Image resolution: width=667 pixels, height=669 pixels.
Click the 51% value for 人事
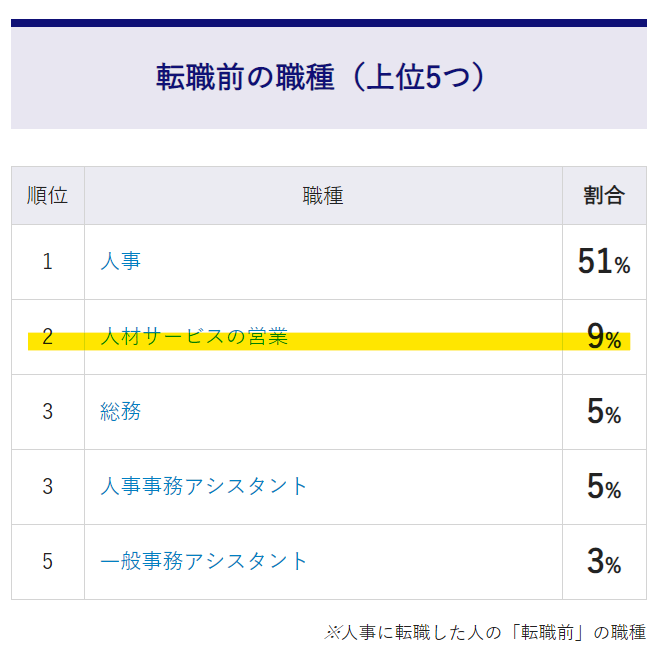click(603, 262)
